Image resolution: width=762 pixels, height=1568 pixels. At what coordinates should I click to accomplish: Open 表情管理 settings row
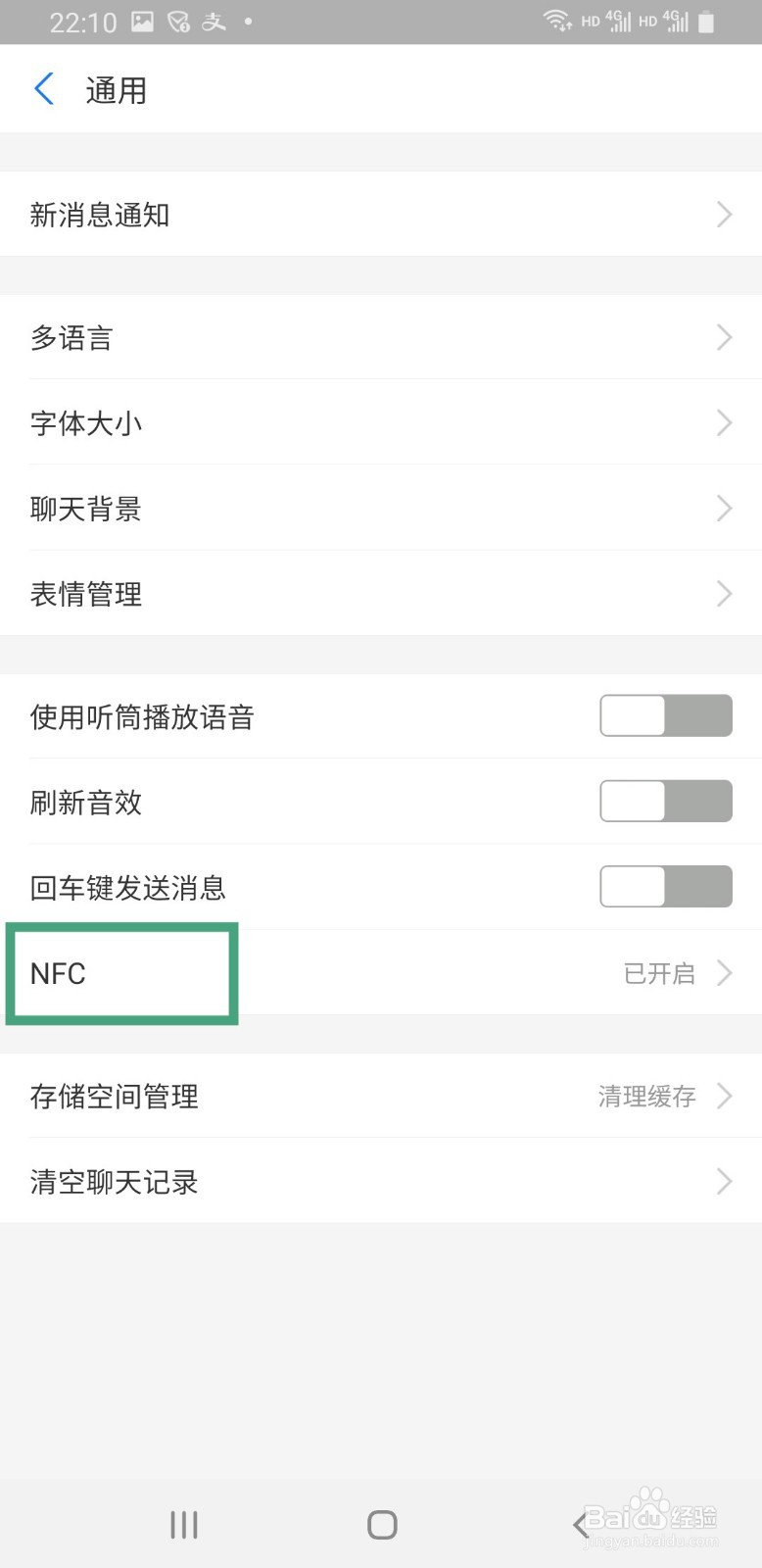coord(86,594)
